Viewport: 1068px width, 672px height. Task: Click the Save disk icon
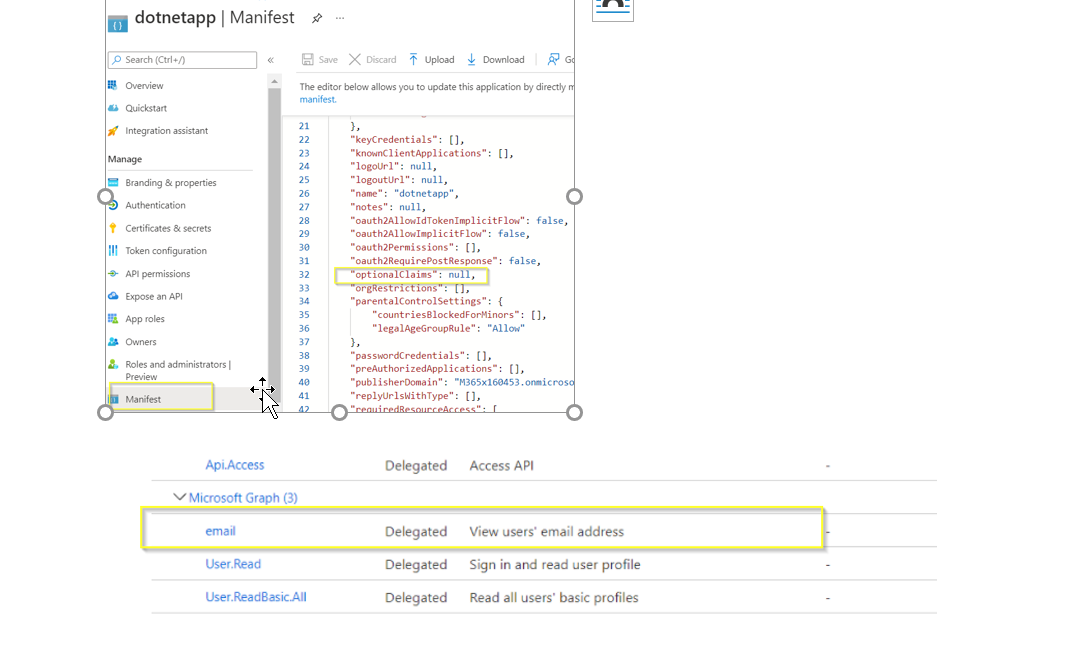(308, 60)
